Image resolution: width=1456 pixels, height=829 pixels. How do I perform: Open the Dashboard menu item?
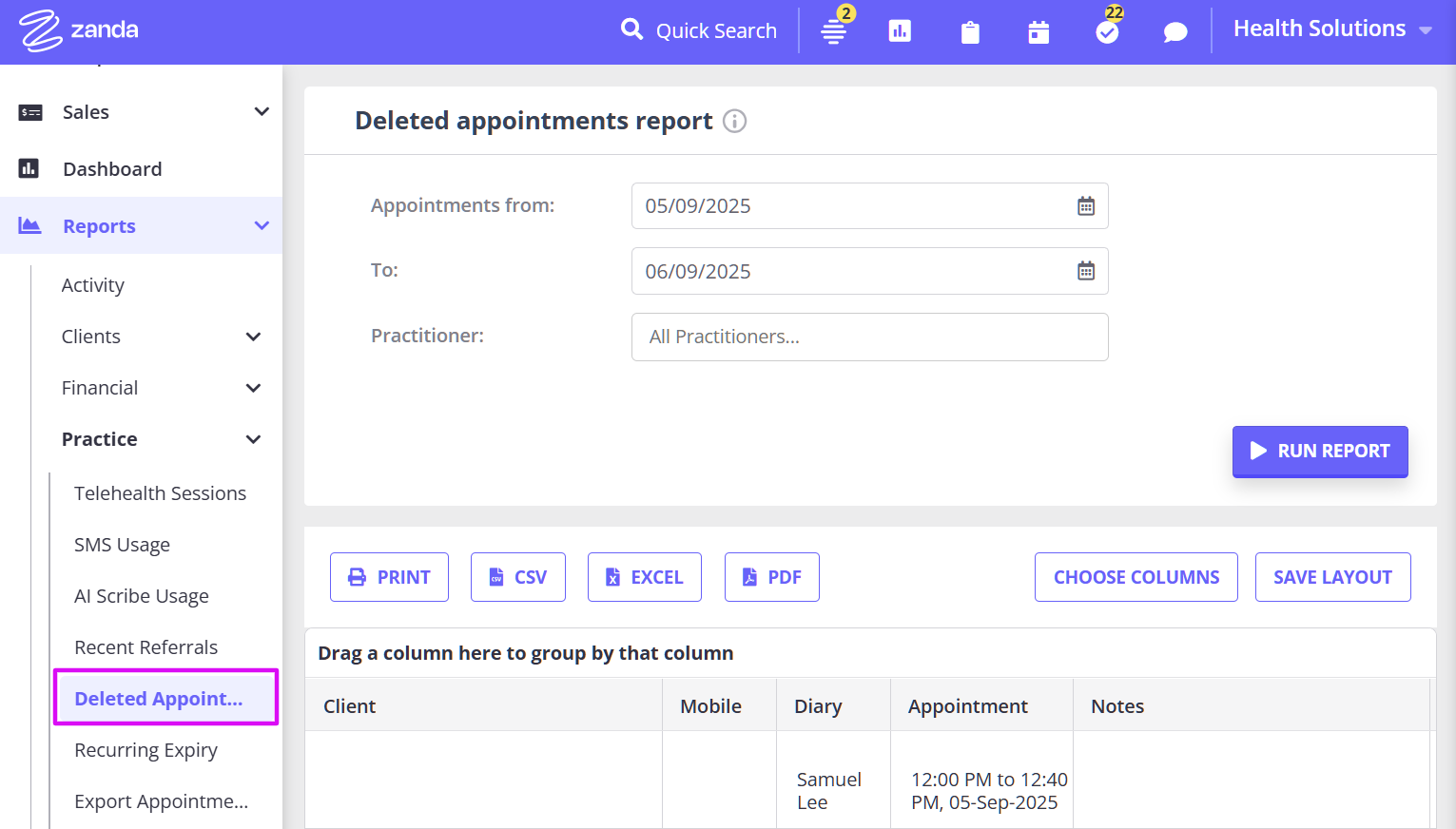pyautogui.click(x=112, y=169)
